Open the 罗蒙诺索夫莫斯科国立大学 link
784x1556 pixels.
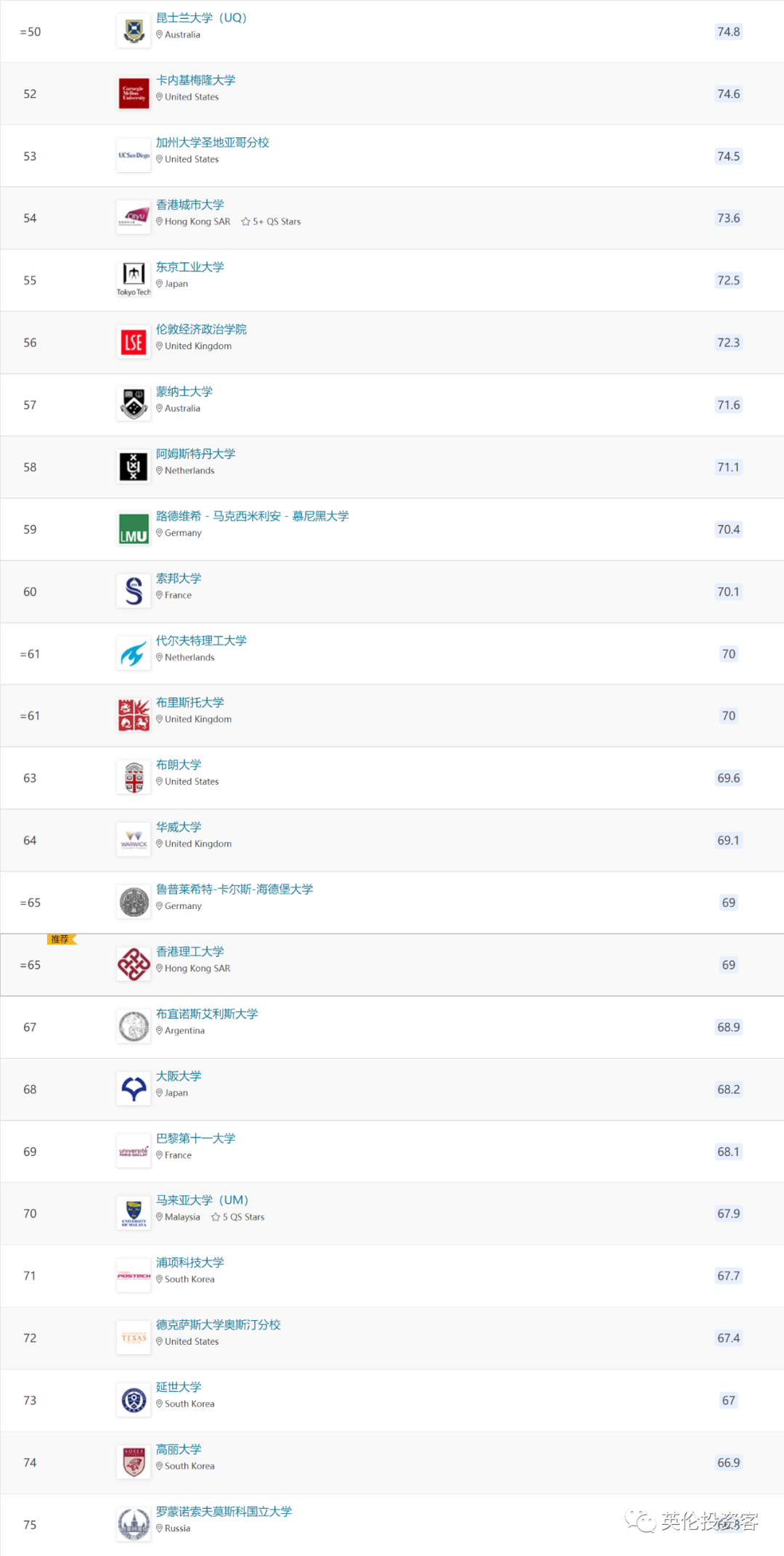coord(224,1511)
